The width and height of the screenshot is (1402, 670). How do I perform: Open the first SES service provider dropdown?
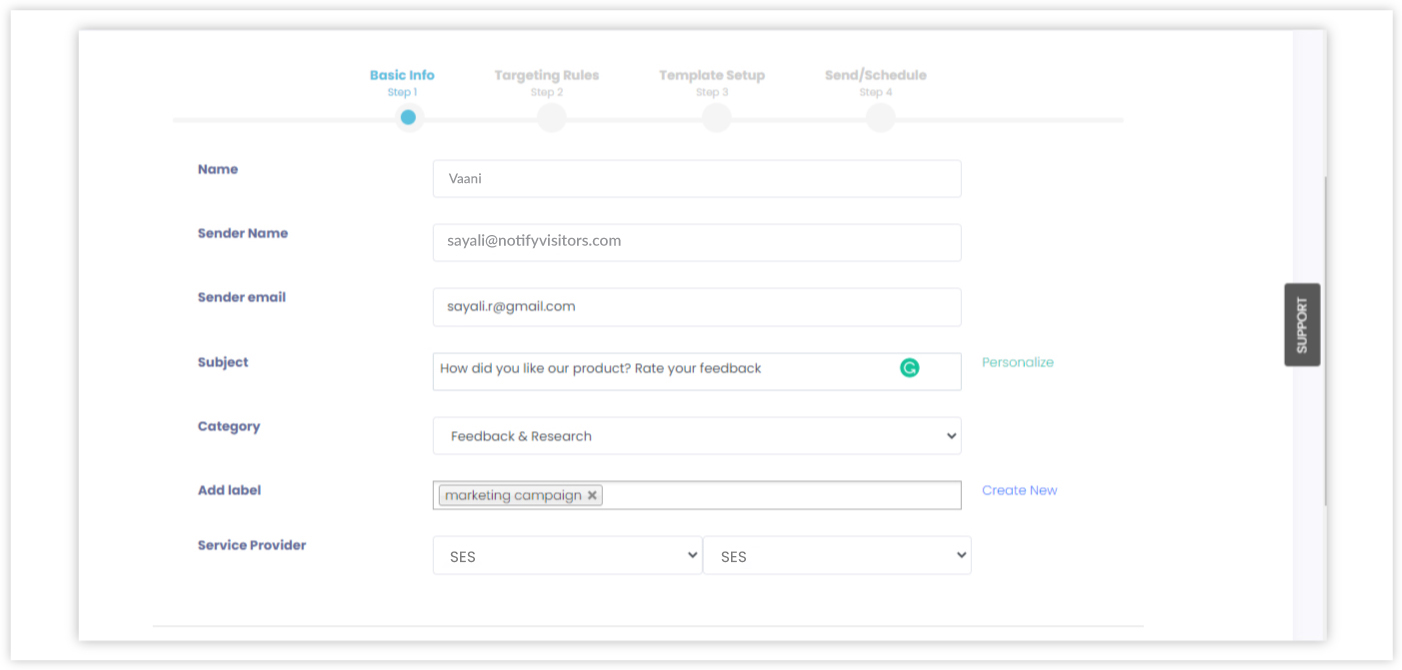567,556
